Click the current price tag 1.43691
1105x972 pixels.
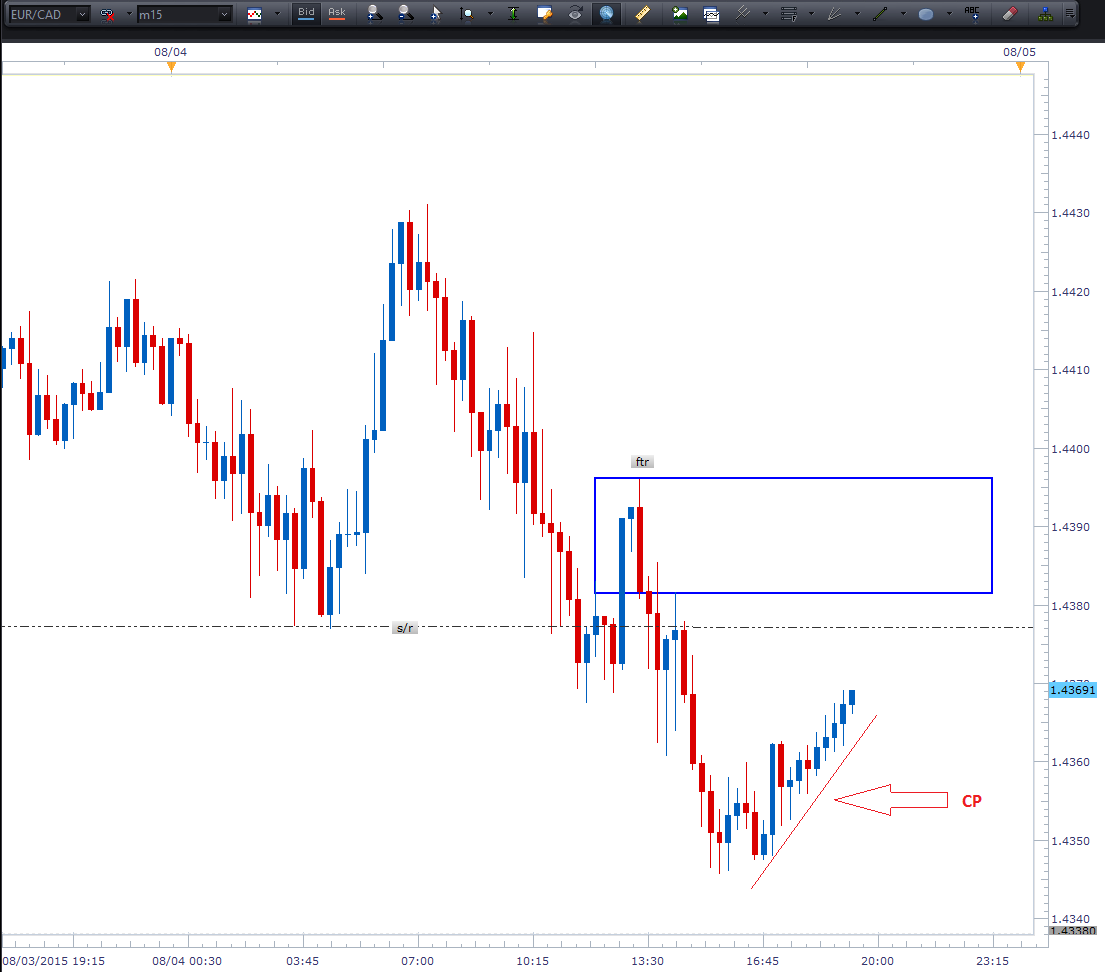[x=1073, y=689]
